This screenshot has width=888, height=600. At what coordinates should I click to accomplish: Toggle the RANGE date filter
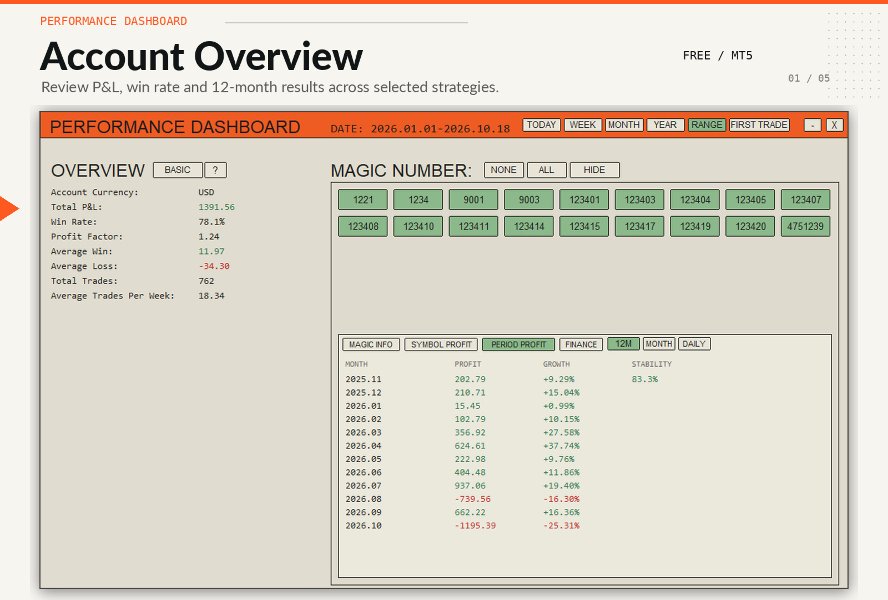[706, 125]
